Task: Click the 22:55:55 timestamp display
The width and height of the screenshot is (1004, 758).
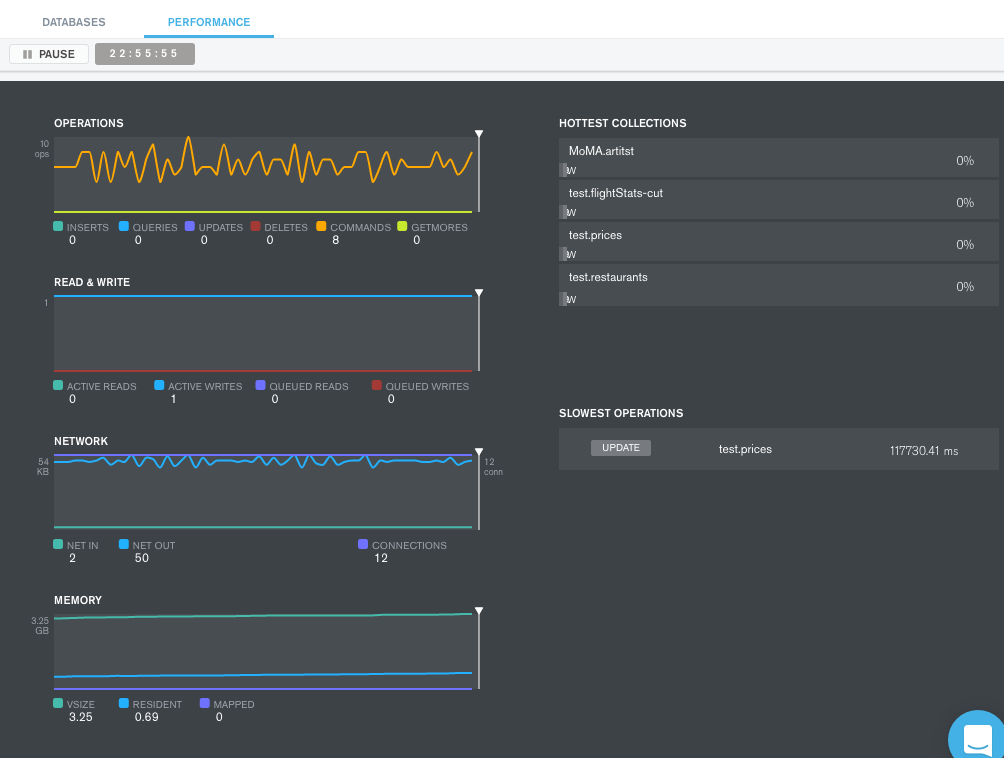Action: 145,54
